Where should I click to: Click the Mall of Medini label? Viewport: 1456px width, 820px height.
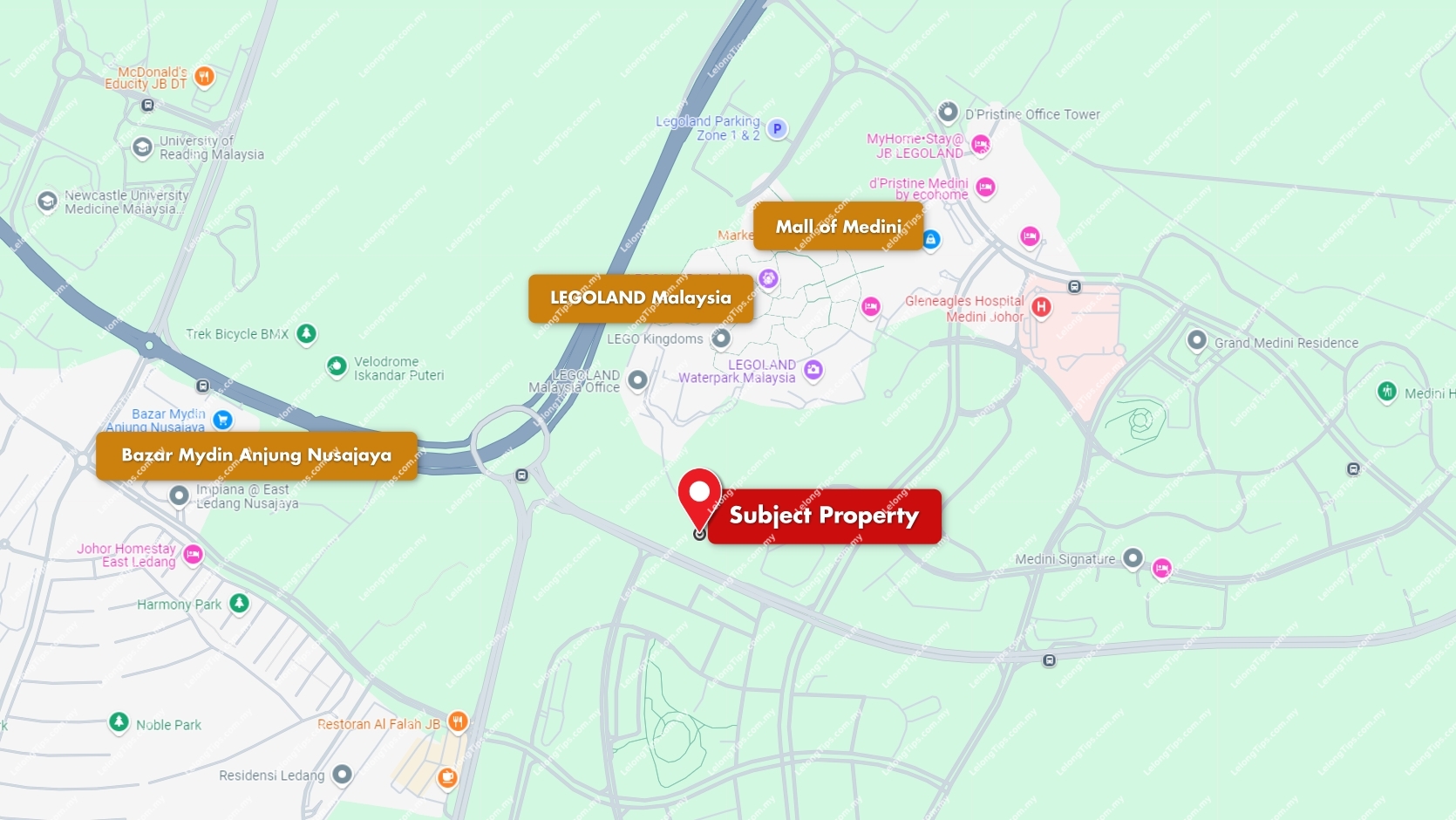coord(839,227)
